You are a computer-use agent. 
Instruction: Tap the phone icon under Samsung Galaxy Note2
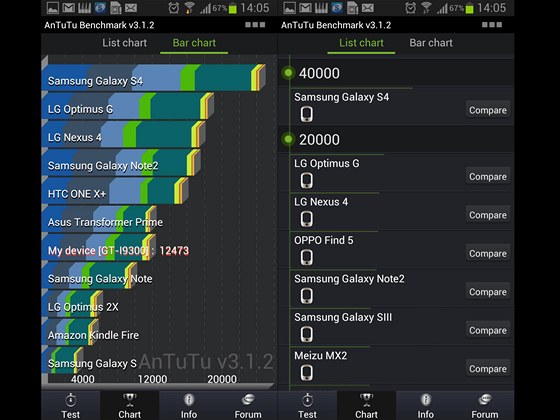pos(306,296)
